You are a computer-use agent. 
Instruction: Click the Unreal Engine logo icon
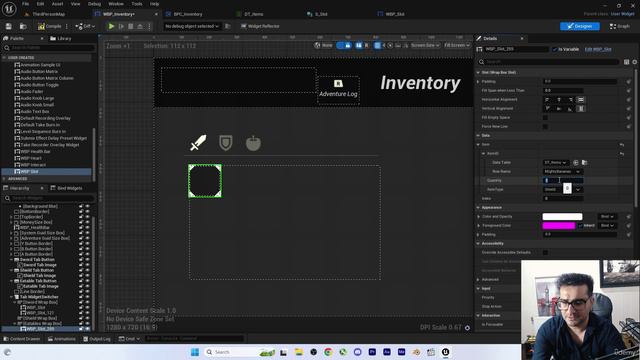pyautogui.click(x=9, y=9)
